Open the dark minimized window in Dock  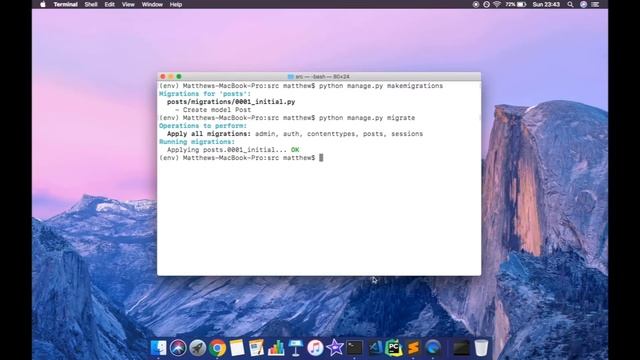coord(461,348)
